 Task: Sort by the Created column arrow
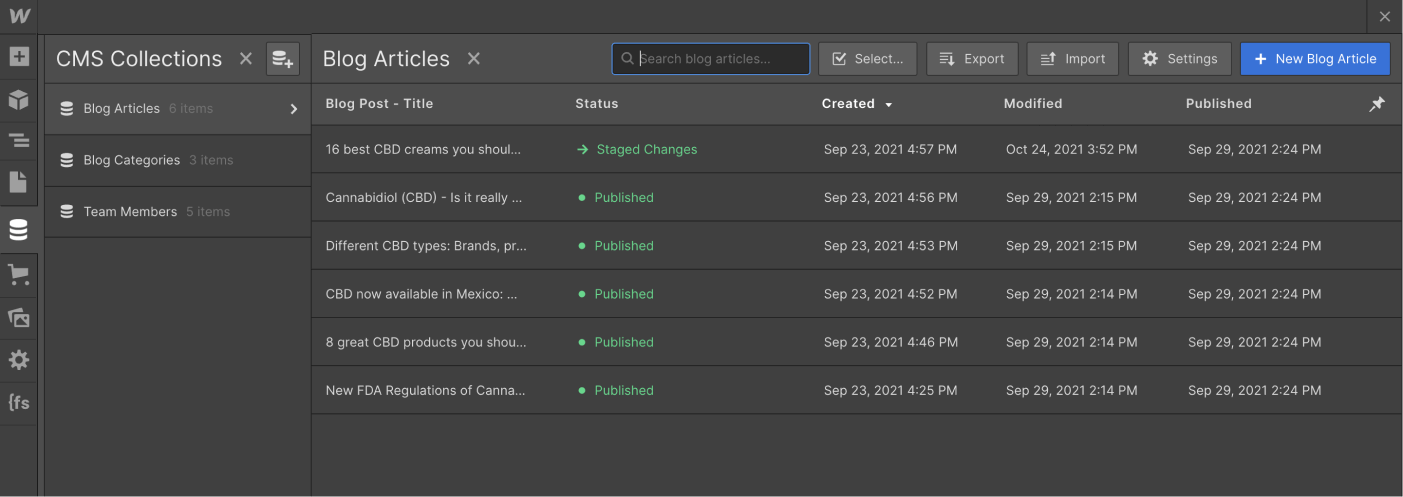(888, 104)
